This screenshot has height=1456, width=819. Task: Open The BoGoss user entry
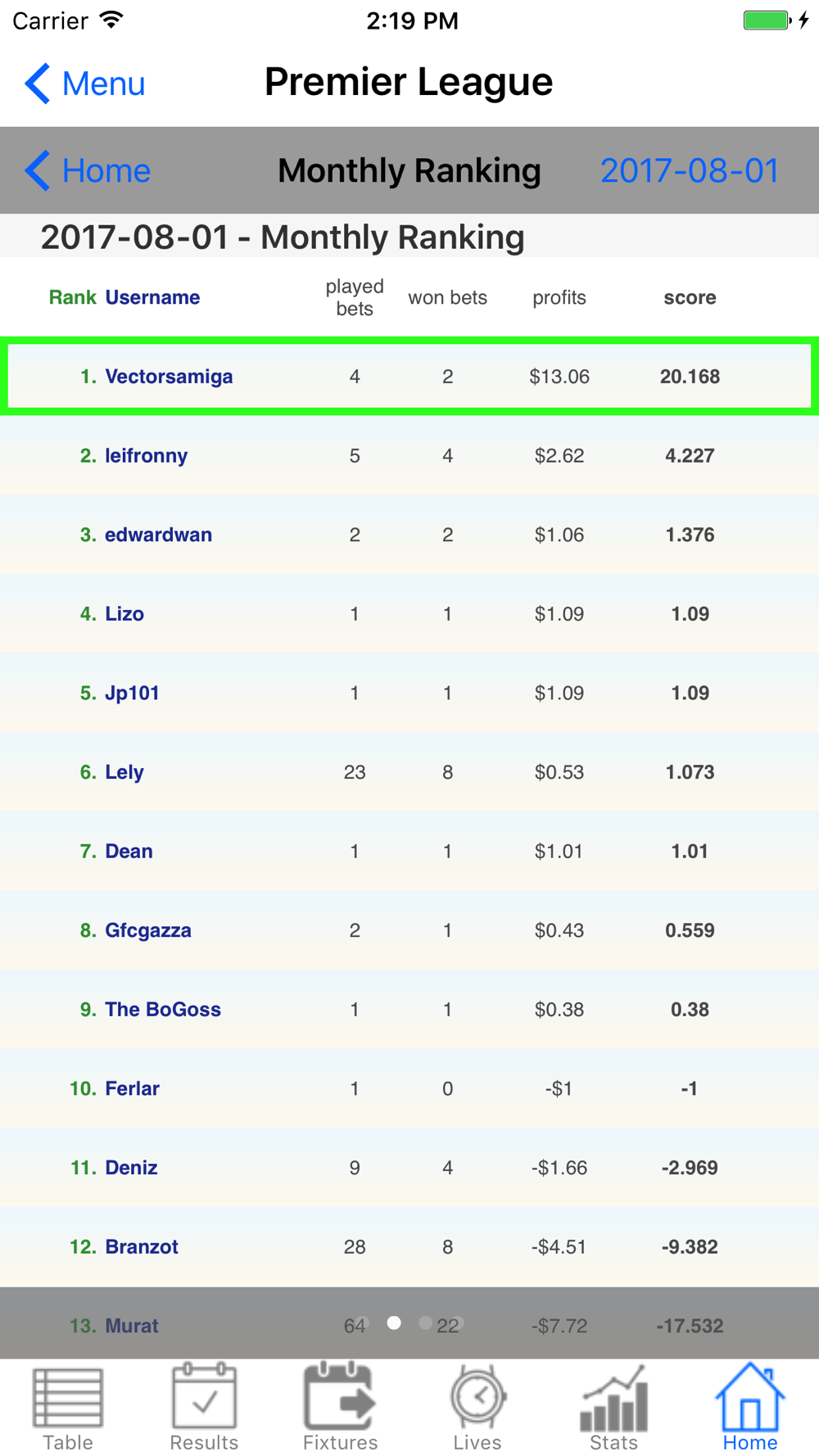pos(162,1010)
